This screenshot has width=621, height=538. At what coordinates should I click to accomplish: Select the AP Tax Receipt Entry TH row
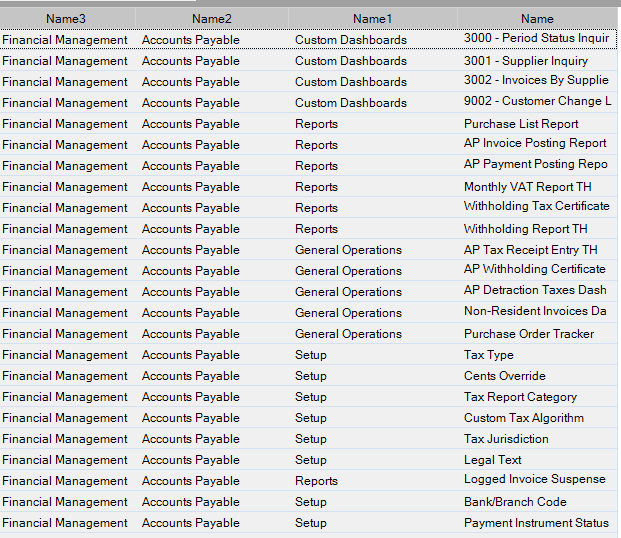tap(309, 250)
